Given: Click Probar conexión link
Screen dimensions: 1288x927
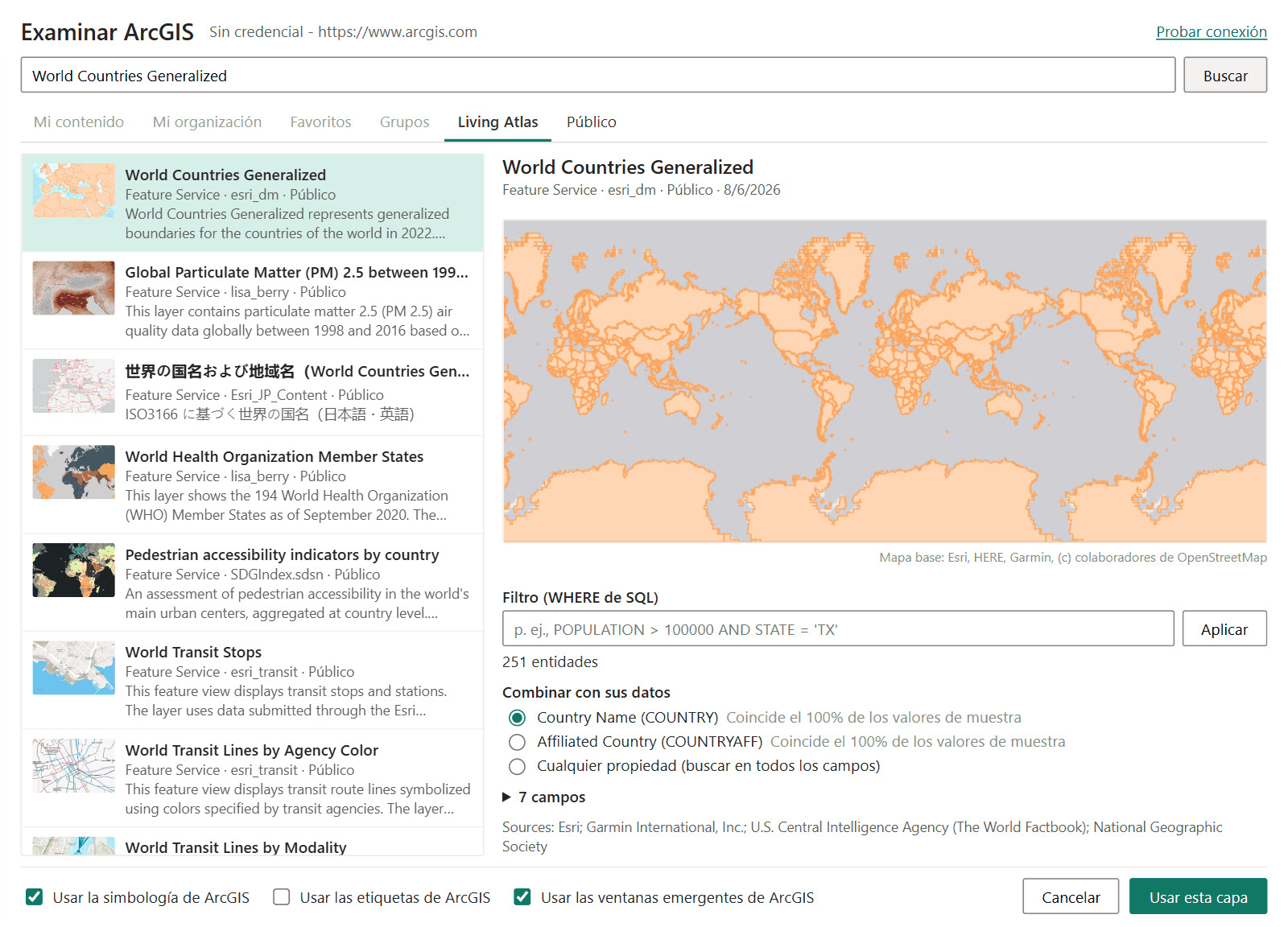Looking at the screenshot, I should pyautogui.click(x=1212, y=32).
